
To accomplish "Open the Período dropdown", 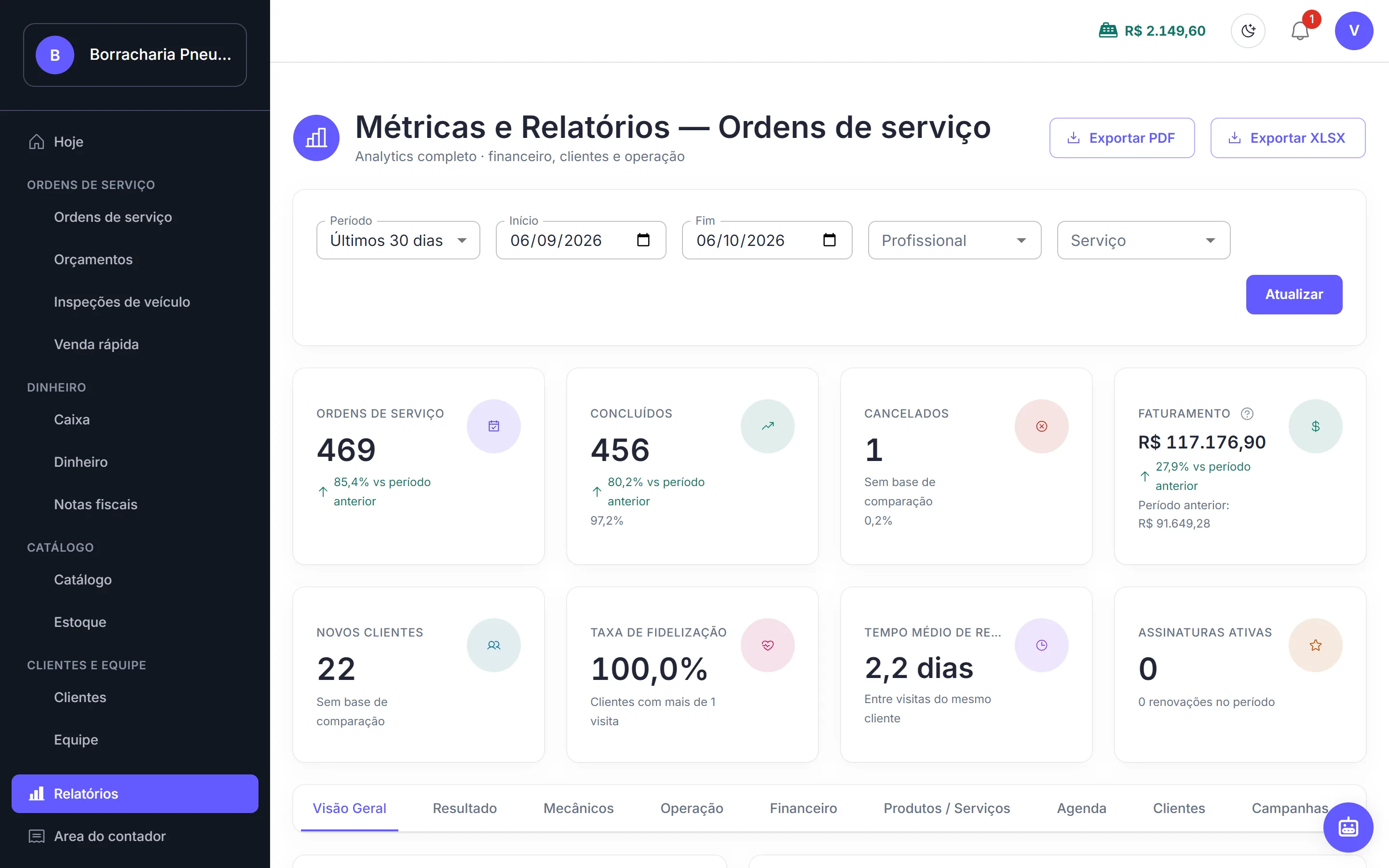I will 398,240.
